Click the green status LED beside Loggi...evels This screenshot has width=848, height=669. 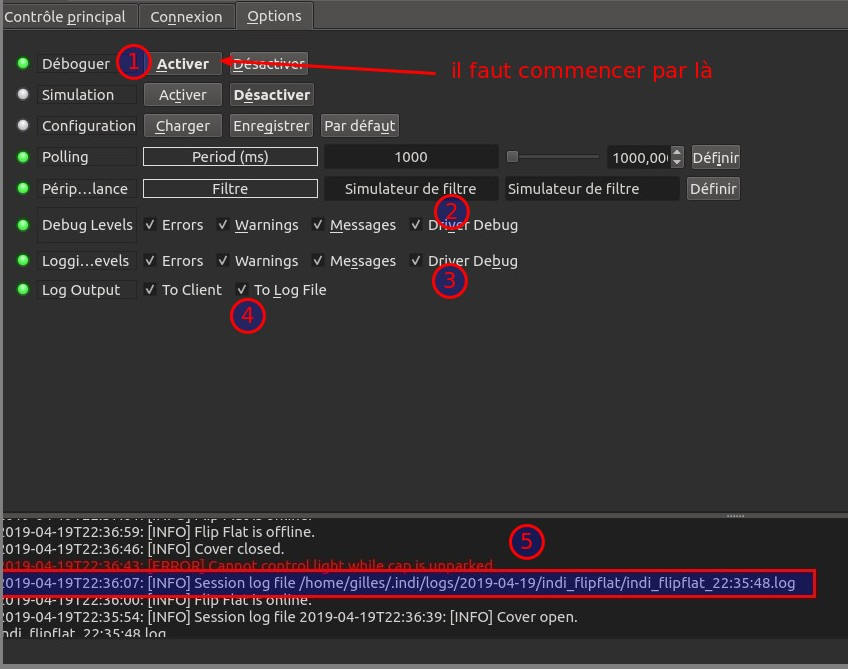[23, 260]
